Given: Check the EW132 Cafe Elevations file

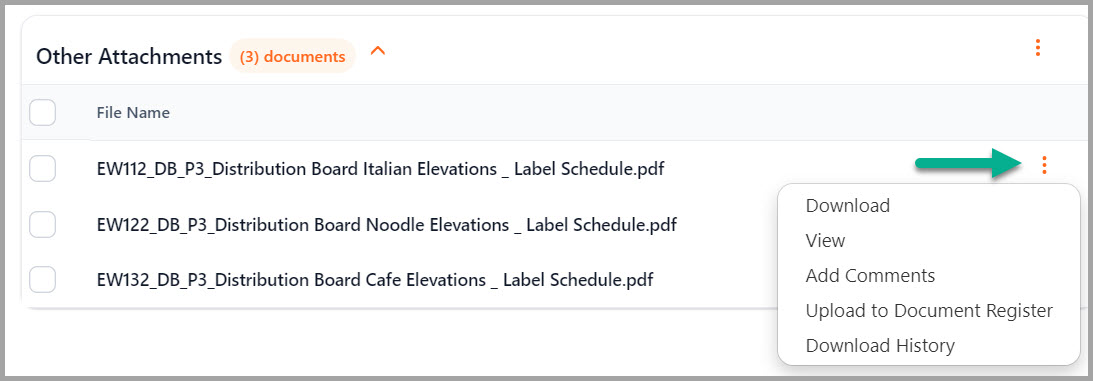Looking at the screenshot, I should (x=43, y=280).
